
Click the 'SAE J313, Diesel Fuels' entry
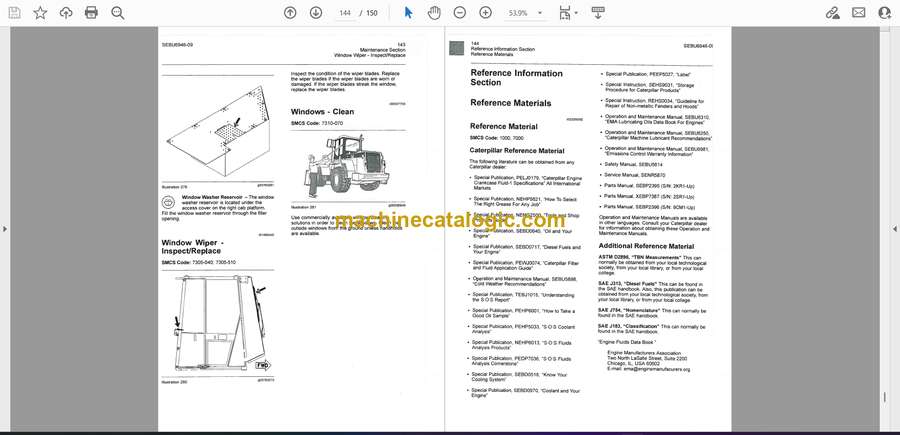pos(653,292)
